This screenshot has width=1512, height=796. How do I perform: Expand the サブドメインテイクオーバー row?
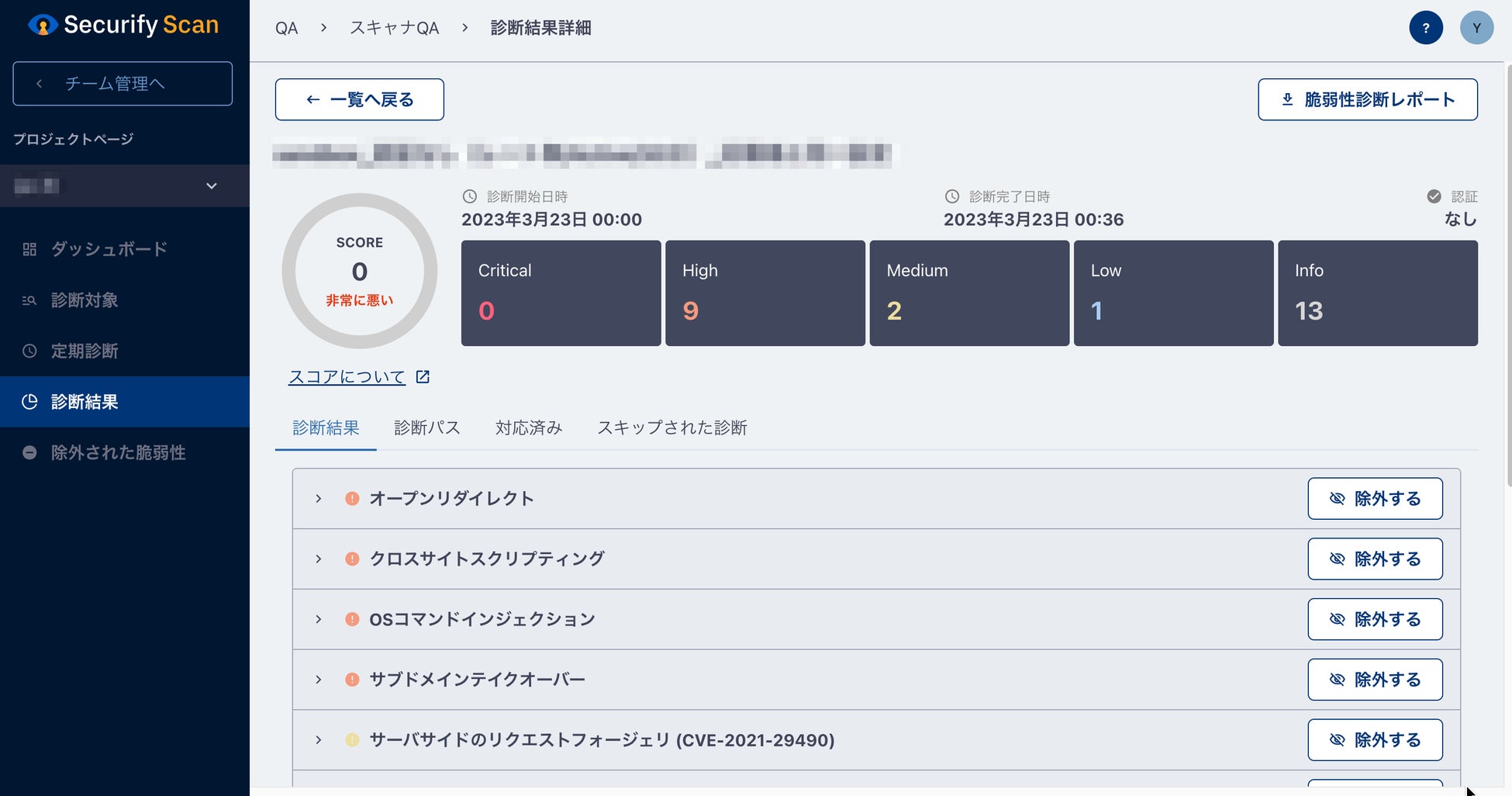[319, 680]
